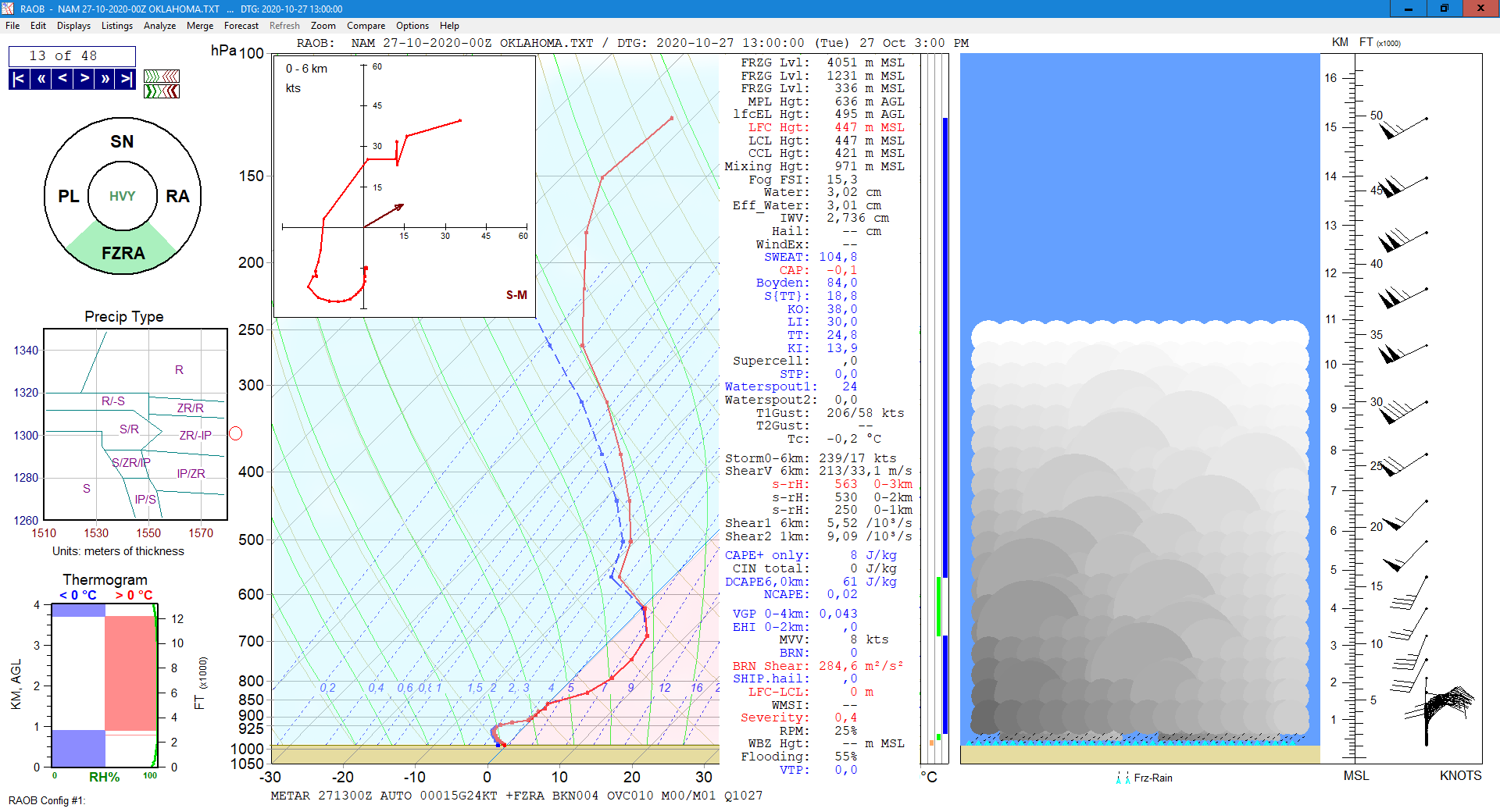Click the S-M label in hodograph inset
The width and height of the screenshot is (1500, 812).
click(516, 295)
